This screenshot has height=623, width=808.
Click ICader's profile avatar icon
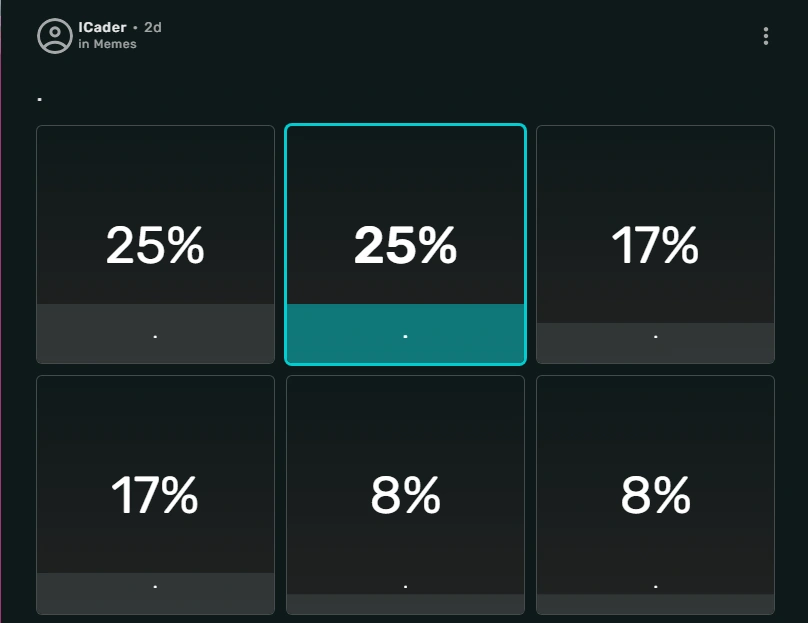[x=54, y=36]
